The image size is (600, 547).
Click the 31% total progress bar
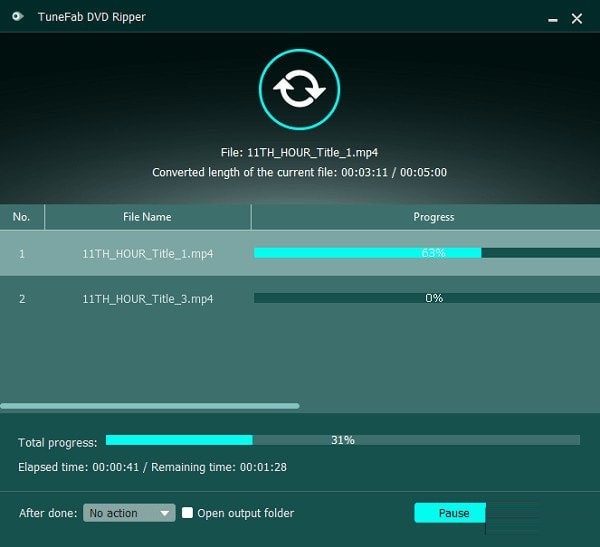[343, 440]
